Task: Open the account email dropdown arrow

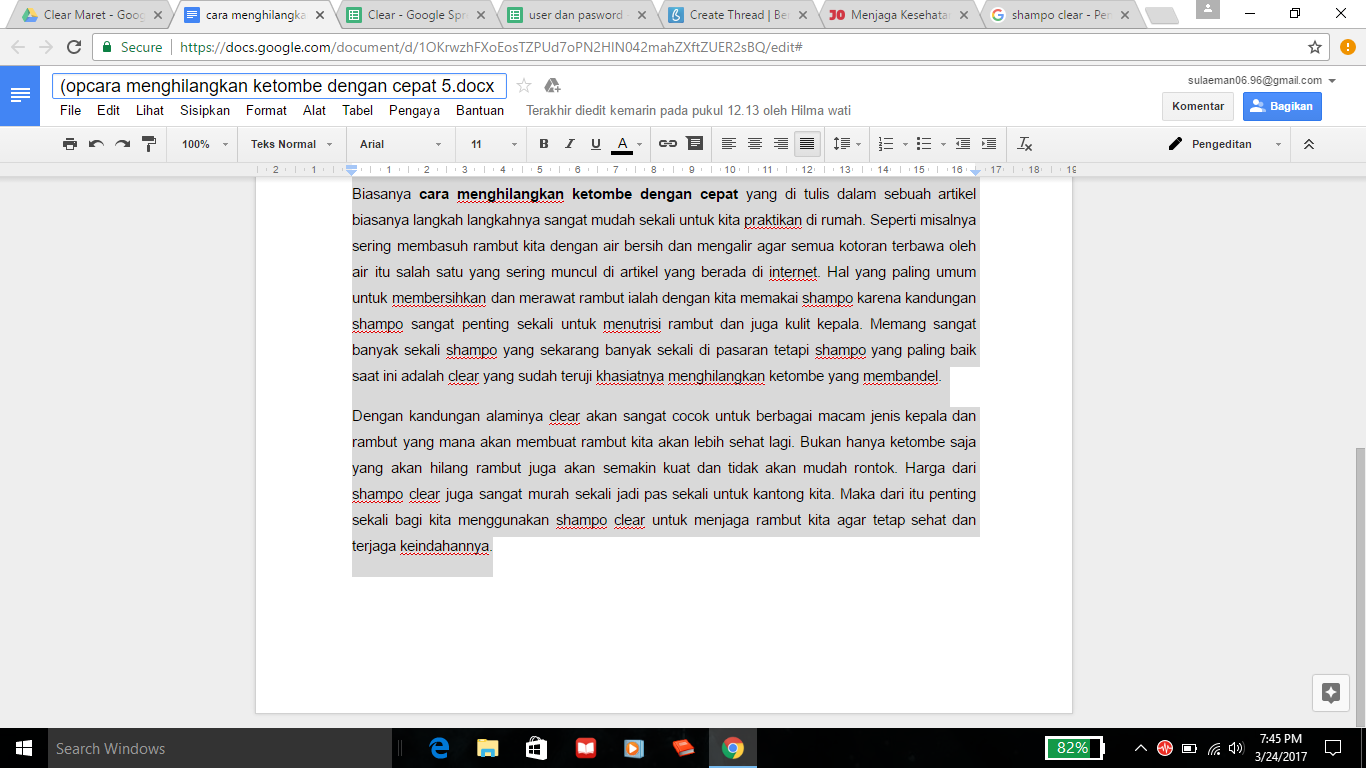Action: (x=1332, y=81)
